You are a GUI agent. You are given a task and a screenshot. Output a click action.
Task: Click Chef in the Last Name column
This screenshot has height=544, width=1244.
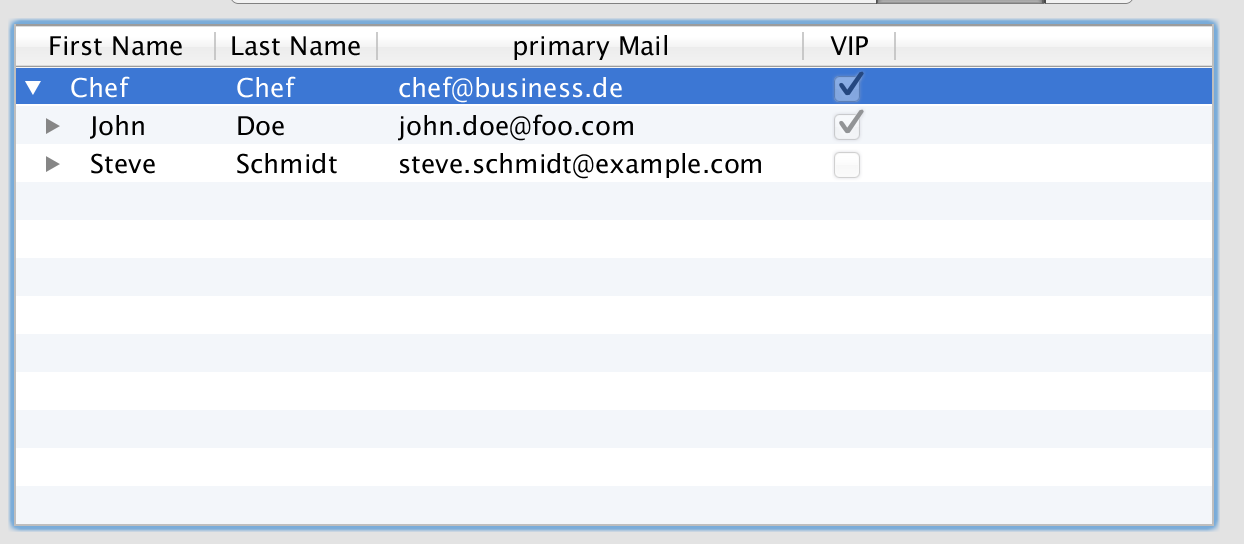pos(265,88)
